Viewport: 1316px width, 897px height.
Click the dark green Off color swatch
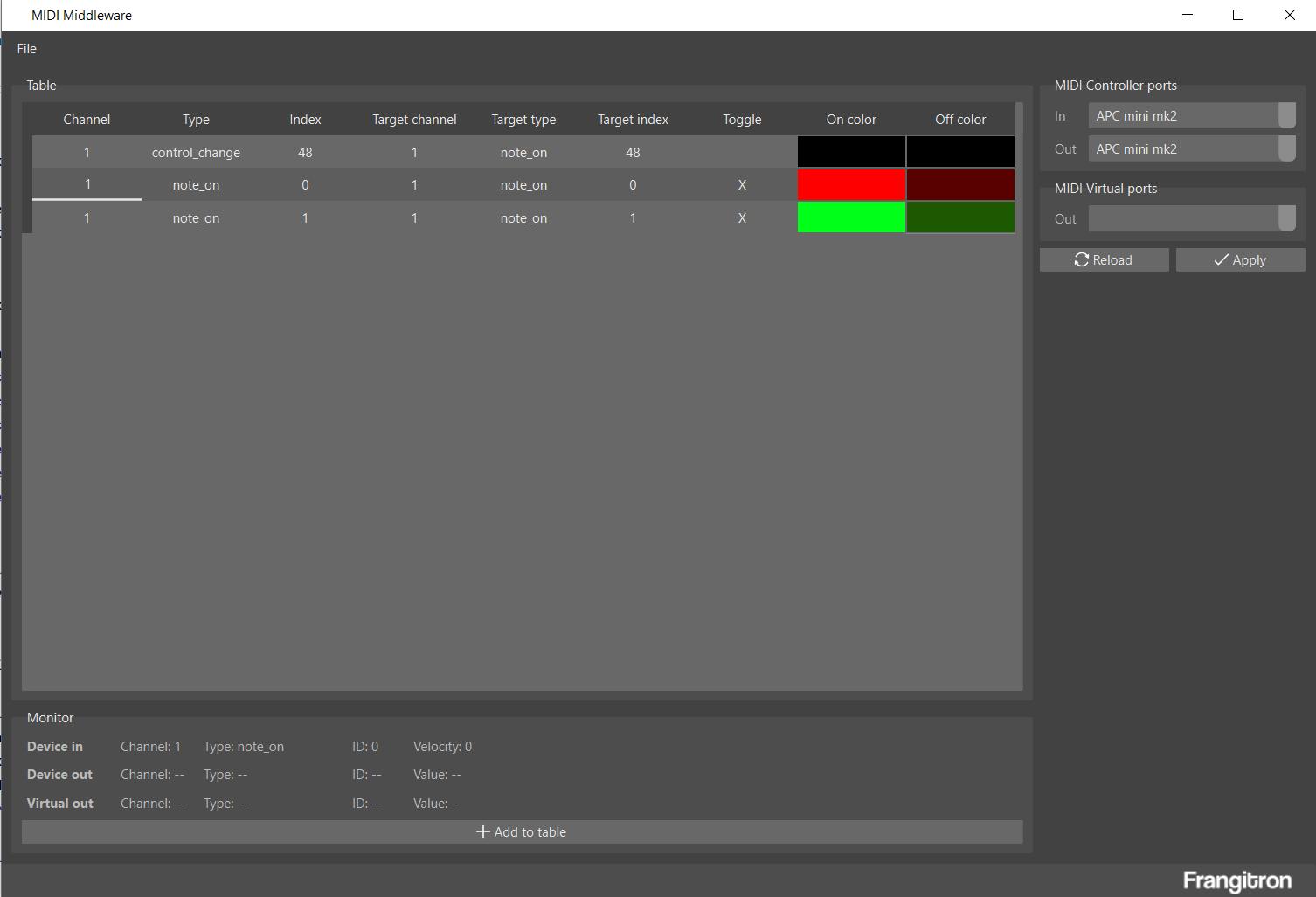coord(960,218)
